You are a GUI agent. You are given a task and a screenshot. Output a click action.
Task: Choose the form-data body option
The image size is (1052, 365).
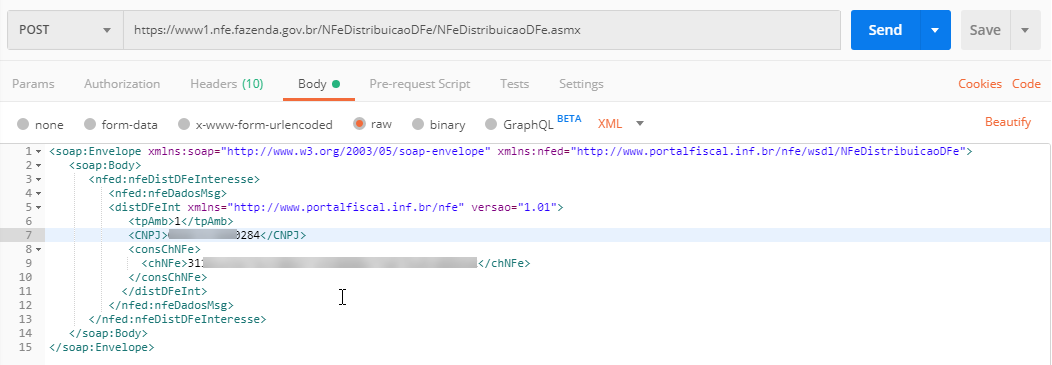pyautogui.click(x=121, y=124)
